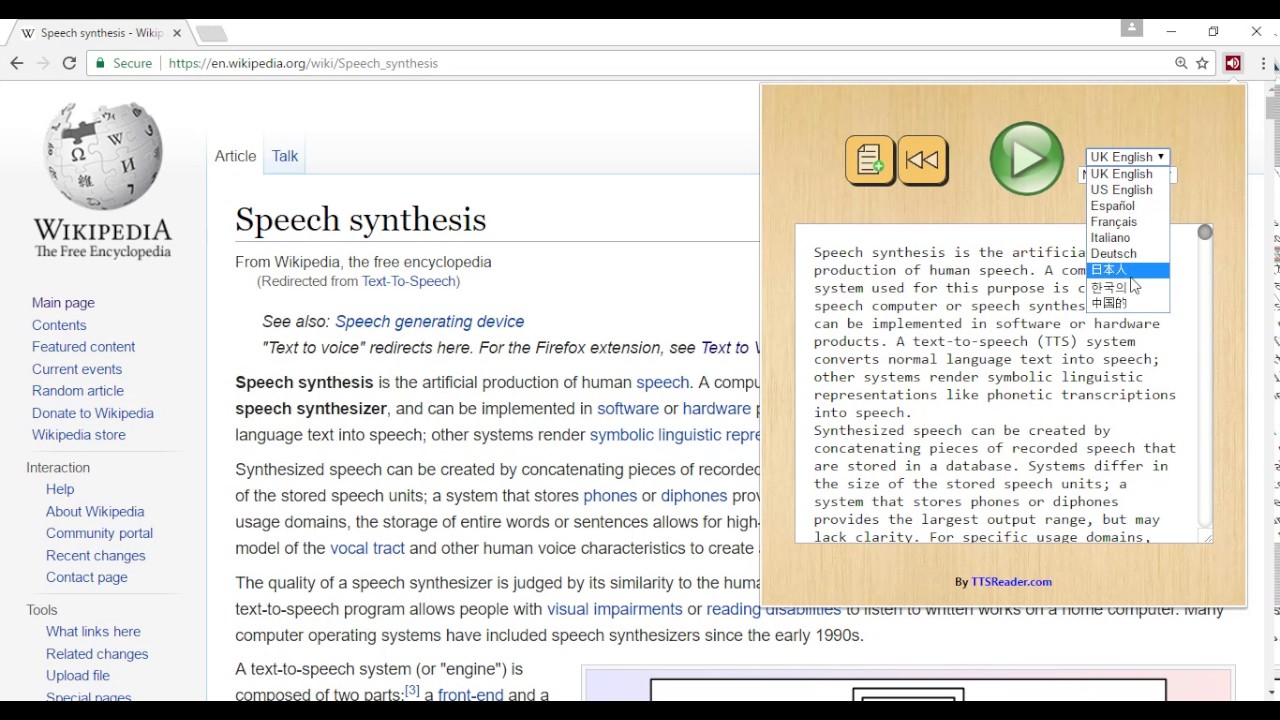The width and height of the screenshot is (1280, 720).
Task: Open Community portal link
Action: pos(99,533)
